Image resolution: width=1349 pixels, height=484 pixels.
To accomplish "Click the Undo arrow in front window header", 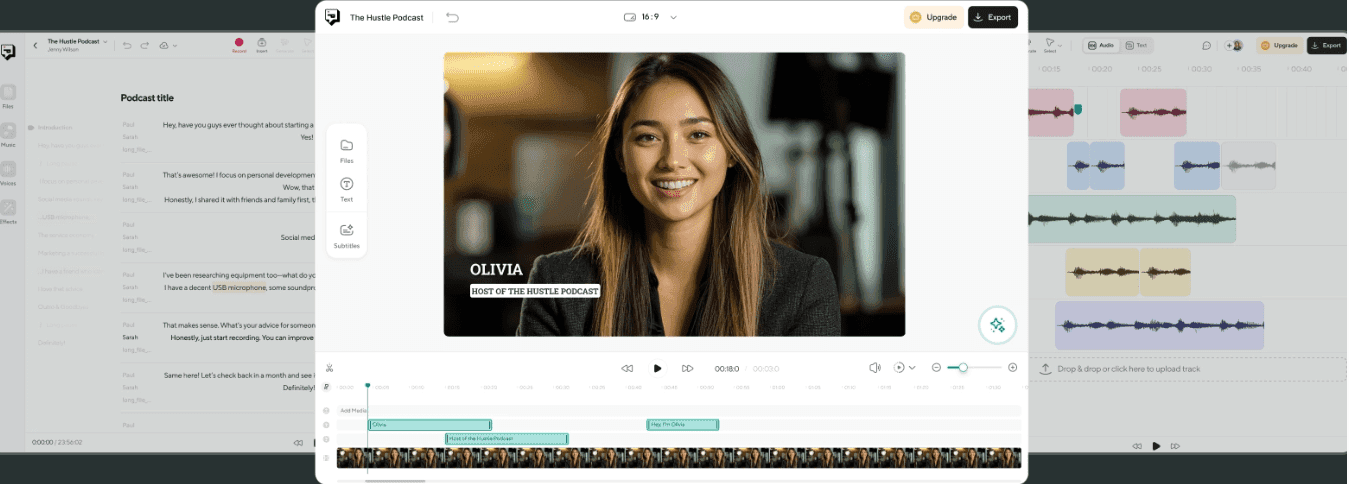I will [x=452, y=17].
